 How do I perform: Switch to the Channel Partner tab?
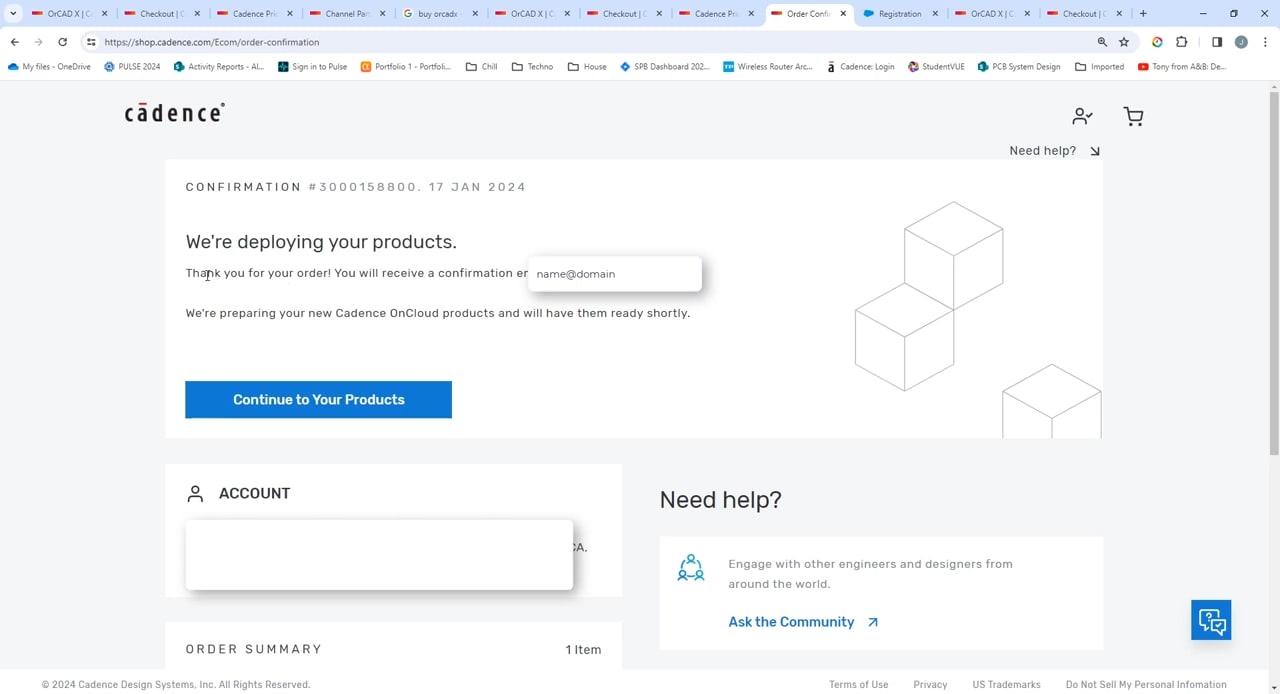[346, 14]
